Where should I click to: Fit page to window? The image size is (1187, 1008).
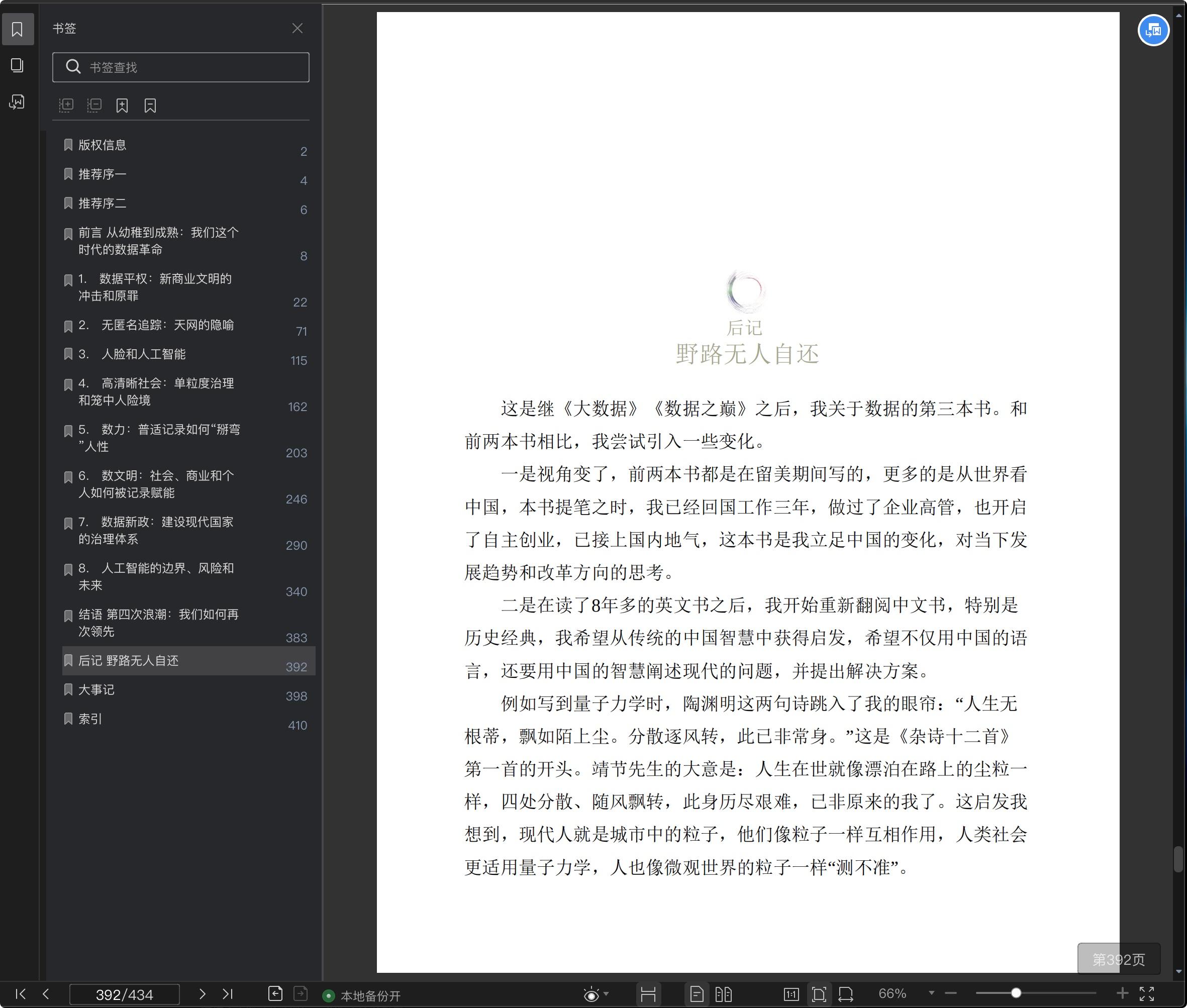pyautogui.click(x=819, y=994)
